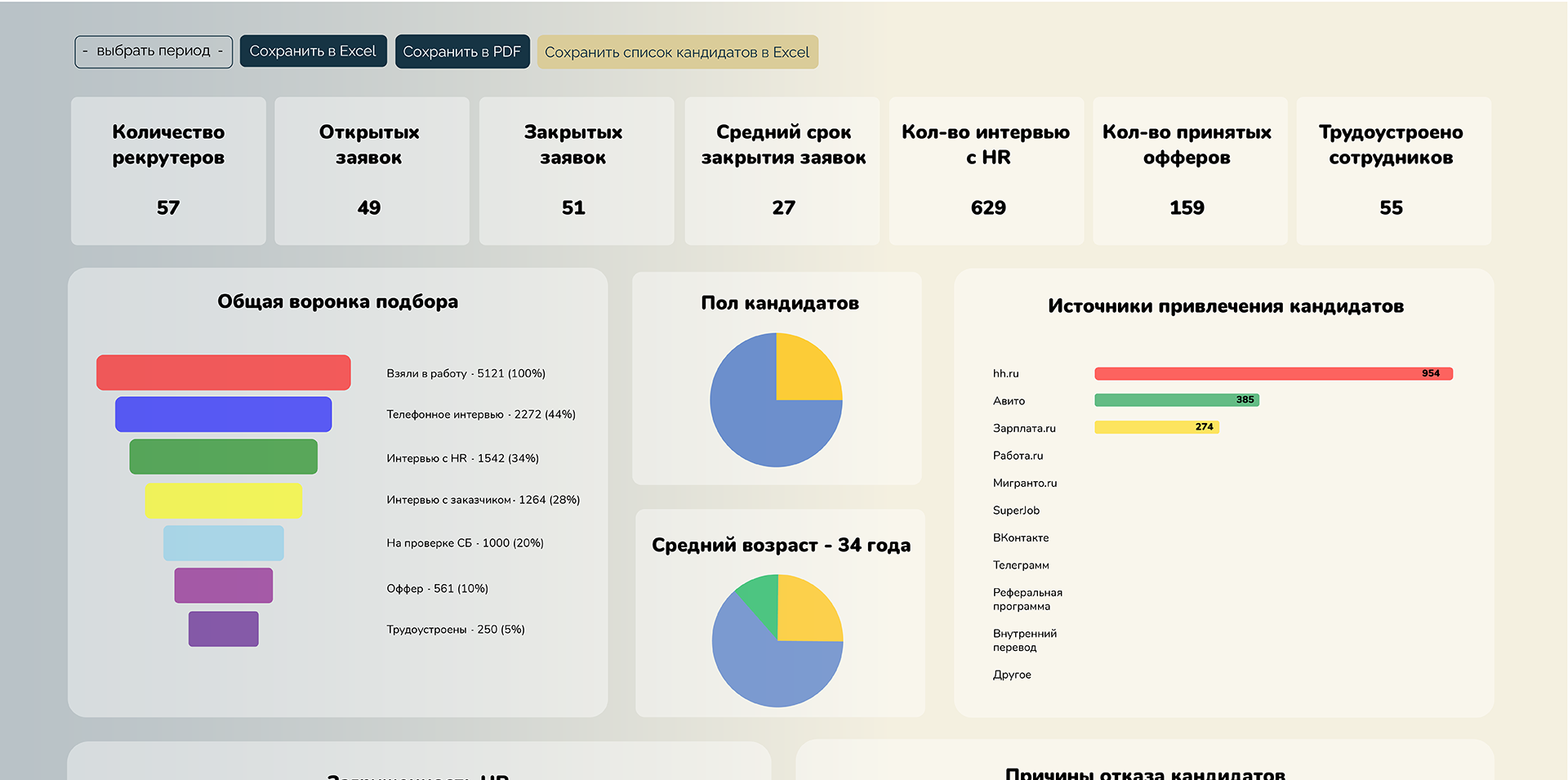Image resolution: width=1568 pixels, height=780 pixels.
Task: Click the red 'Взяли в работу' funnel bar
Action: 223,372
